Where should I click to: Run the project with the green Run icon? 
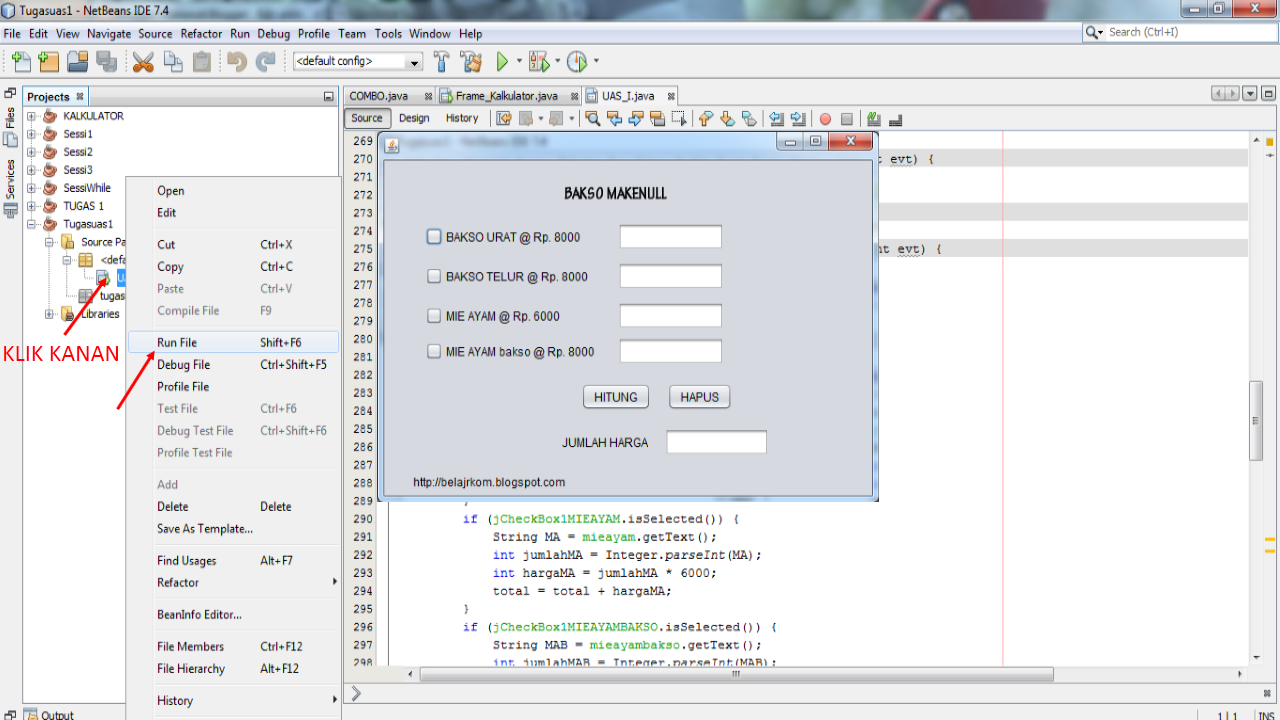[503, 61]
